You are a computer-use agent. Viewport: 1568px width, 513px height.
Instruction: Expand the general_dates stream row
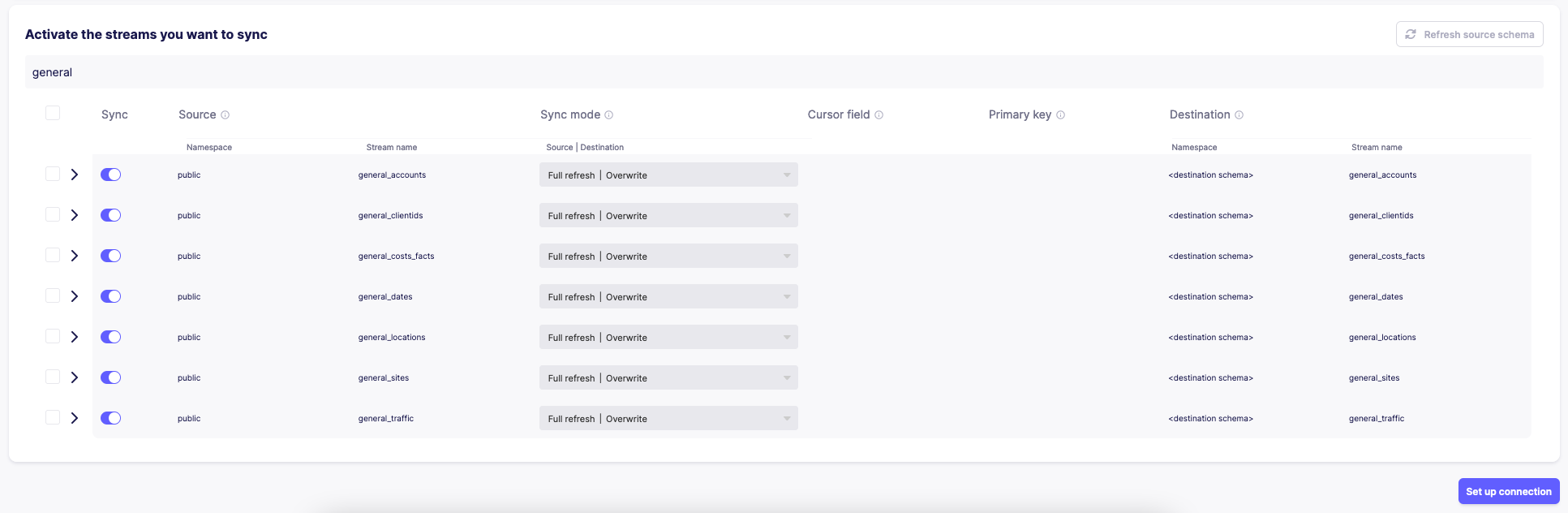(x=75, y=296)
